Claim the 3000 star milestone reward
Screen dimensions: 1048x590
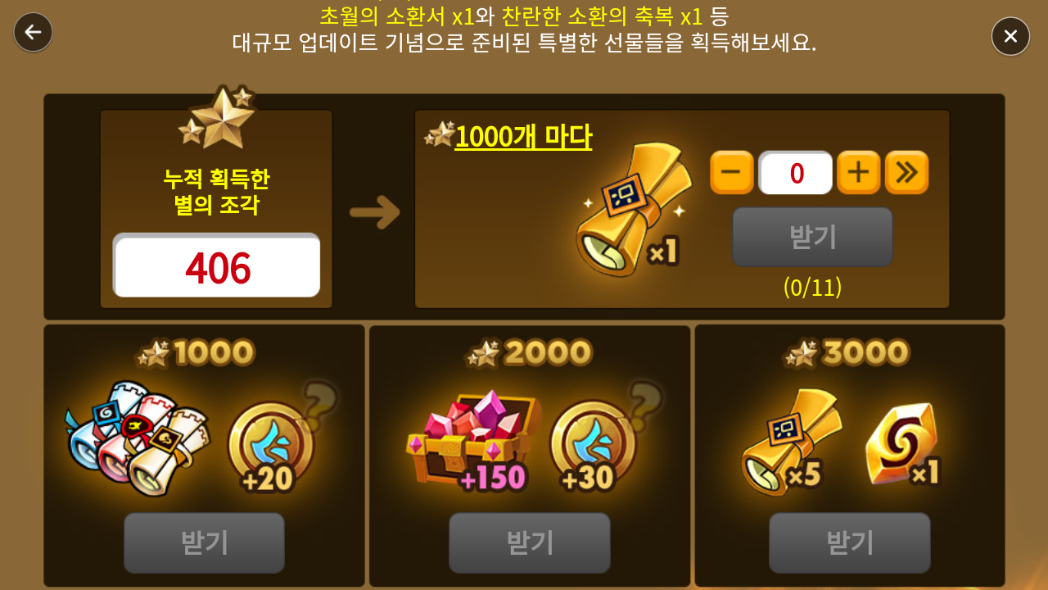click(x=849, y=543)
